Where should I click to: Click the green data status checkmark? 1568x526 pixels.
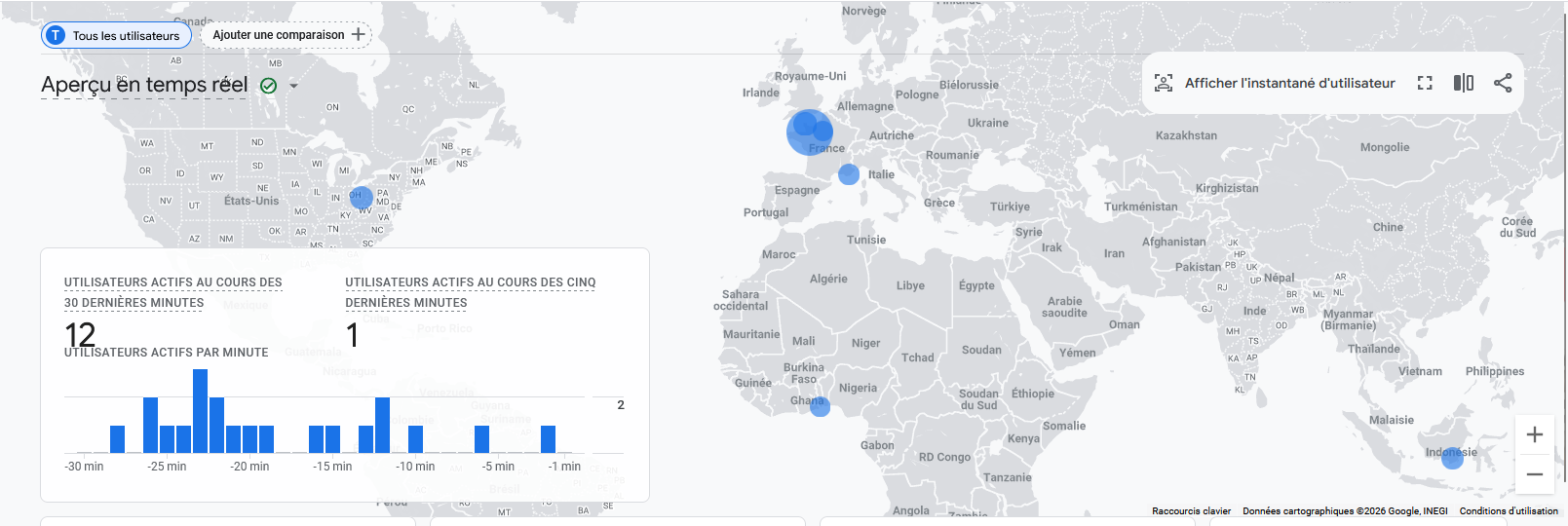click(x=268, y=86)
